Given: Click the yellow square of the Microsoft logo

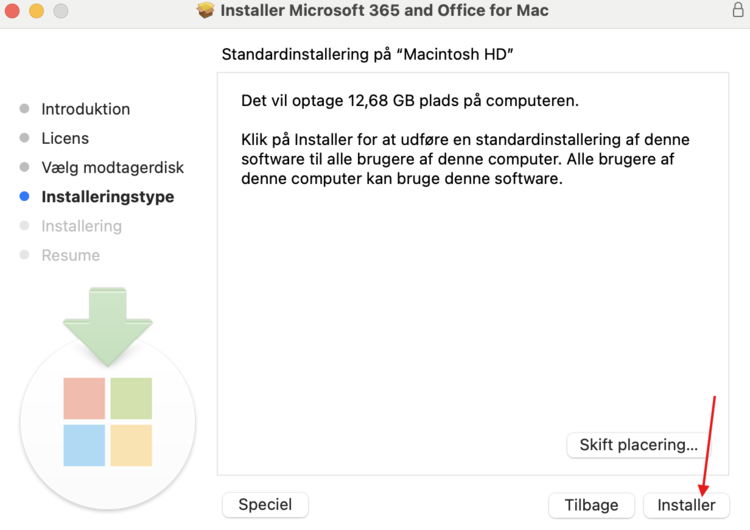Looking at the screenshot, I should [131, 445].
